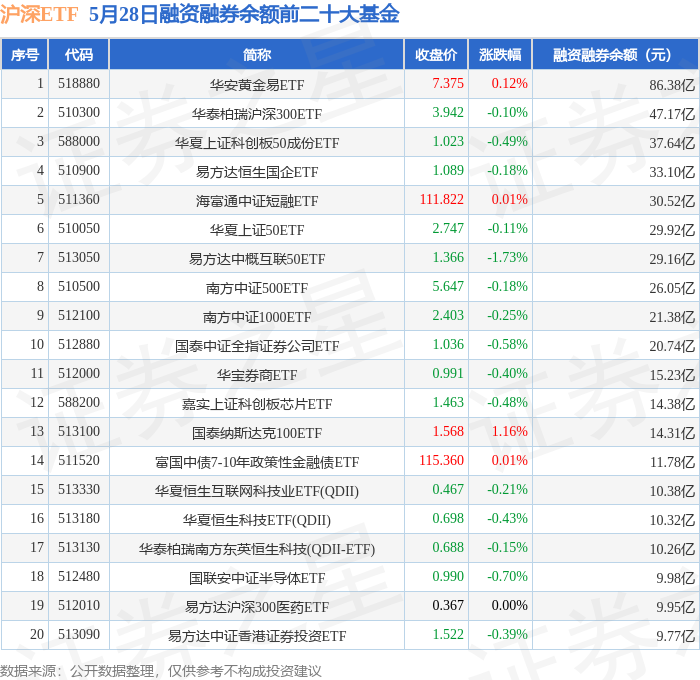
Task: Click the closing price 0.991
Action: pyautogui.click(x=448, y=374)
